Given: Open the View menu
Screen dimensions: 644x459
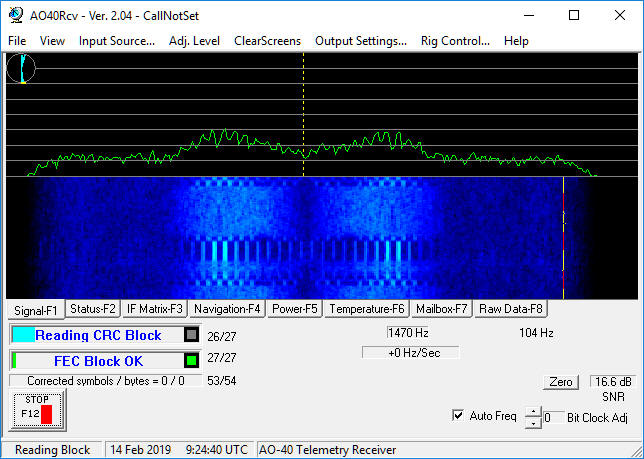Looking at the screenshot, I should click(x=52, y=41).
